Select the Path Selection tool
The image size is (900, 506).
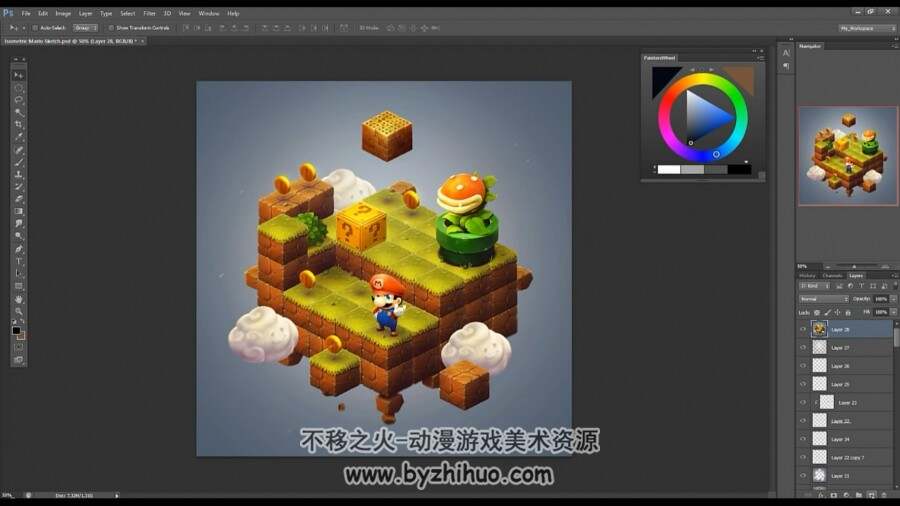[x=18, y=274]
